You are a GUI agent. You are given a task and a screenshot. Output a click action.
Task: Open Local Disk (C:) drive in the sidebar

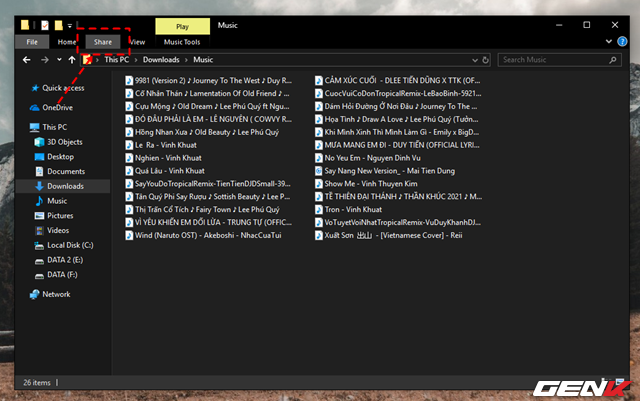coord(38,245)
